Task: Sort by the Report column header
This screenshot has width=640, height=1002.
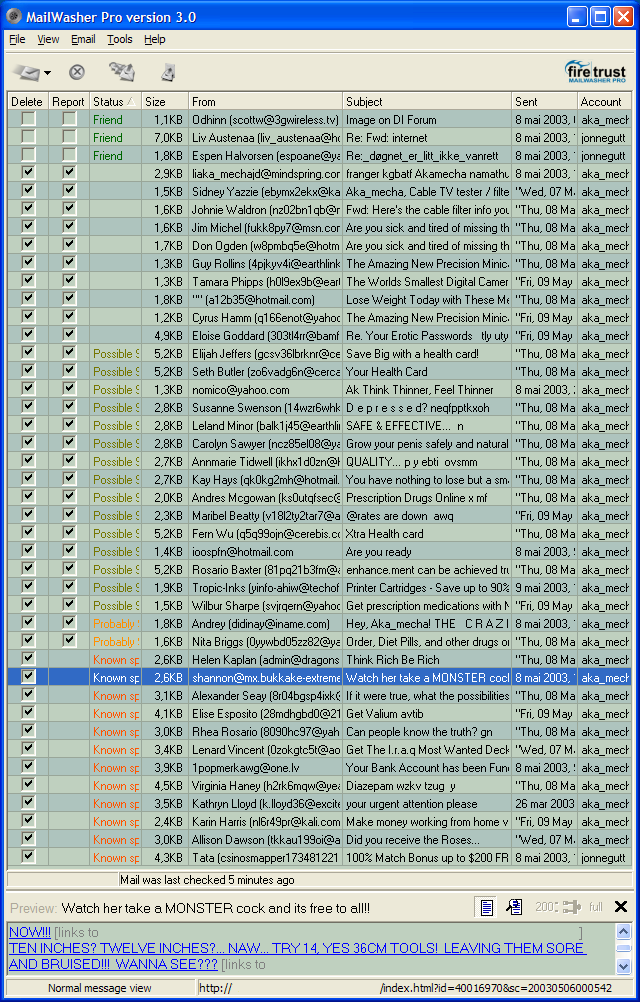Action: click(x=69, y=102)
